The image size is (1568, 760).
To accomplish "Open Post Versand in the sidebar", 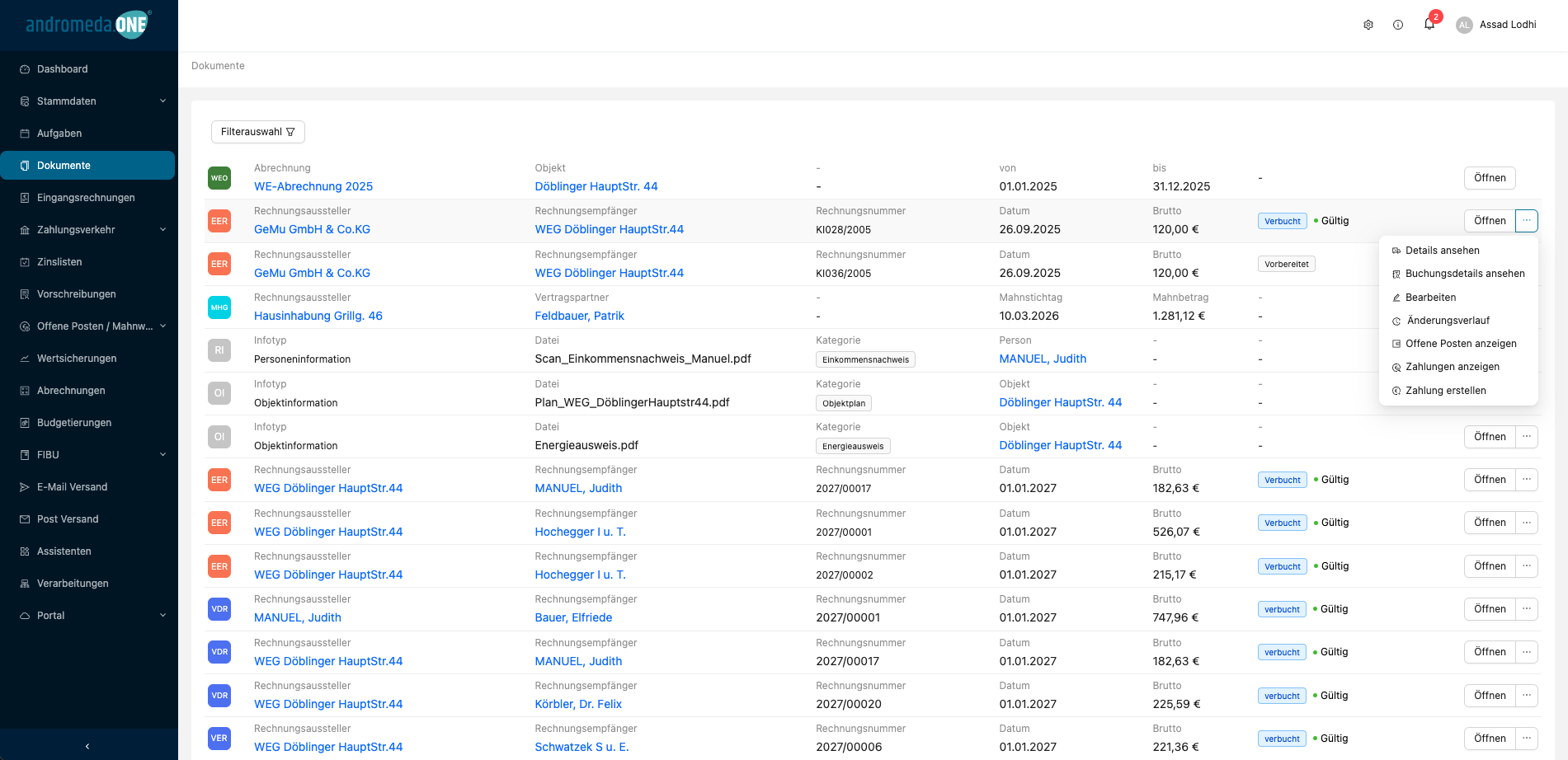I will click(x=87, y=519).
